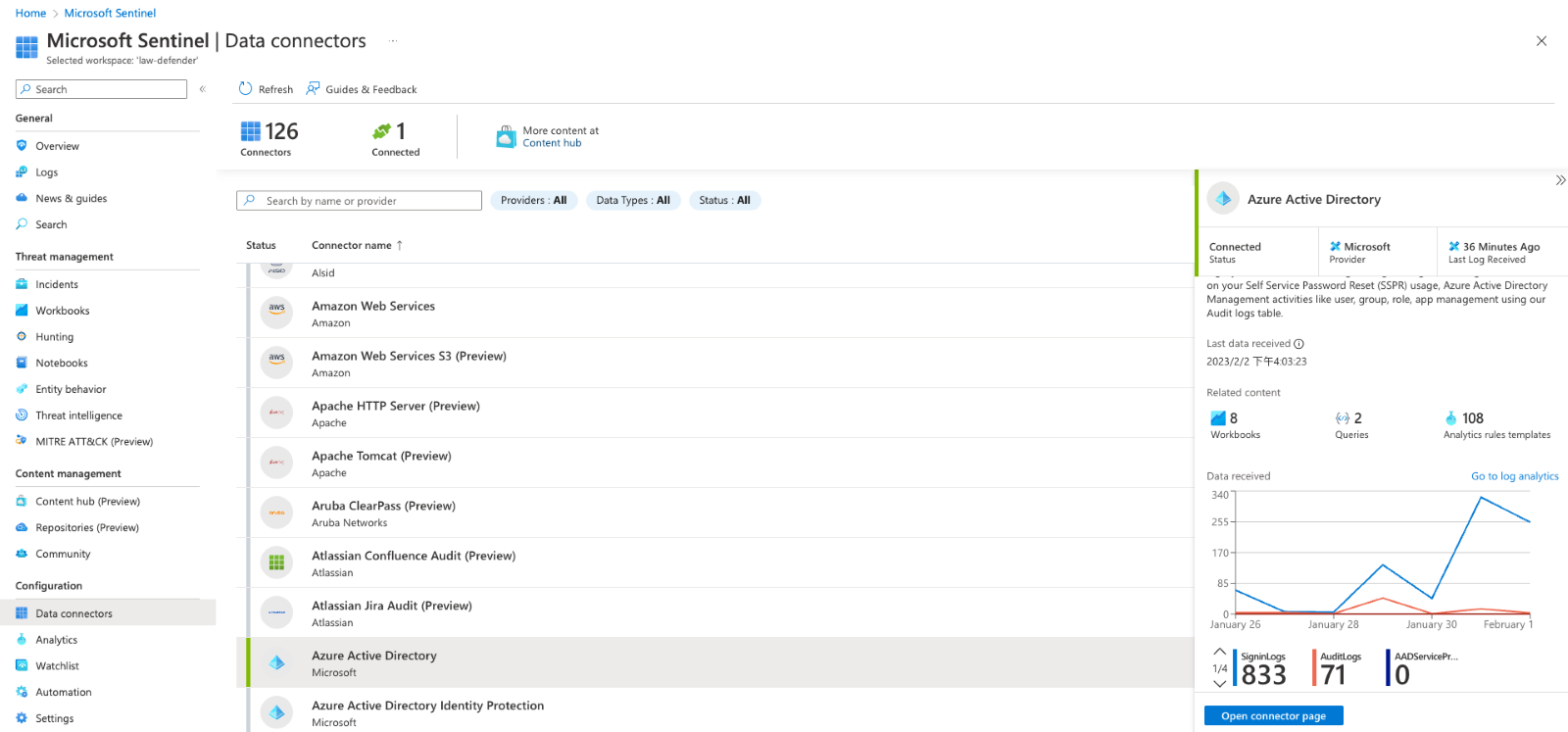Click the Incidents briefcase icon
This screenshot has width=1568, height=732.
pyautogui.click(x=22, y=284)
